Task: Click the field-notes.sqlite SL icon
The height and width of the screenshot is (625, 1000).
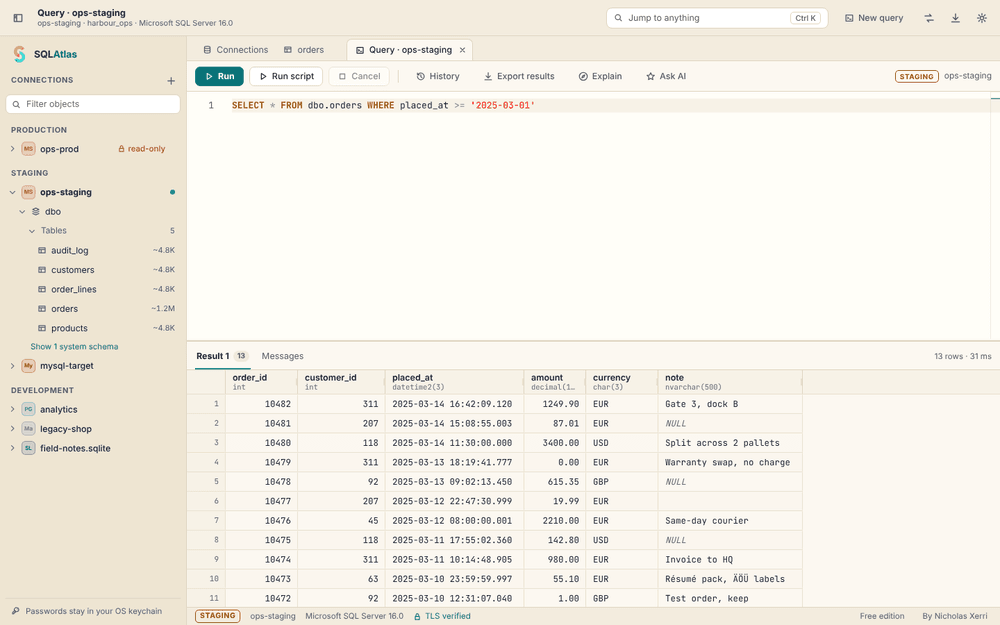Action: (28, 448)
